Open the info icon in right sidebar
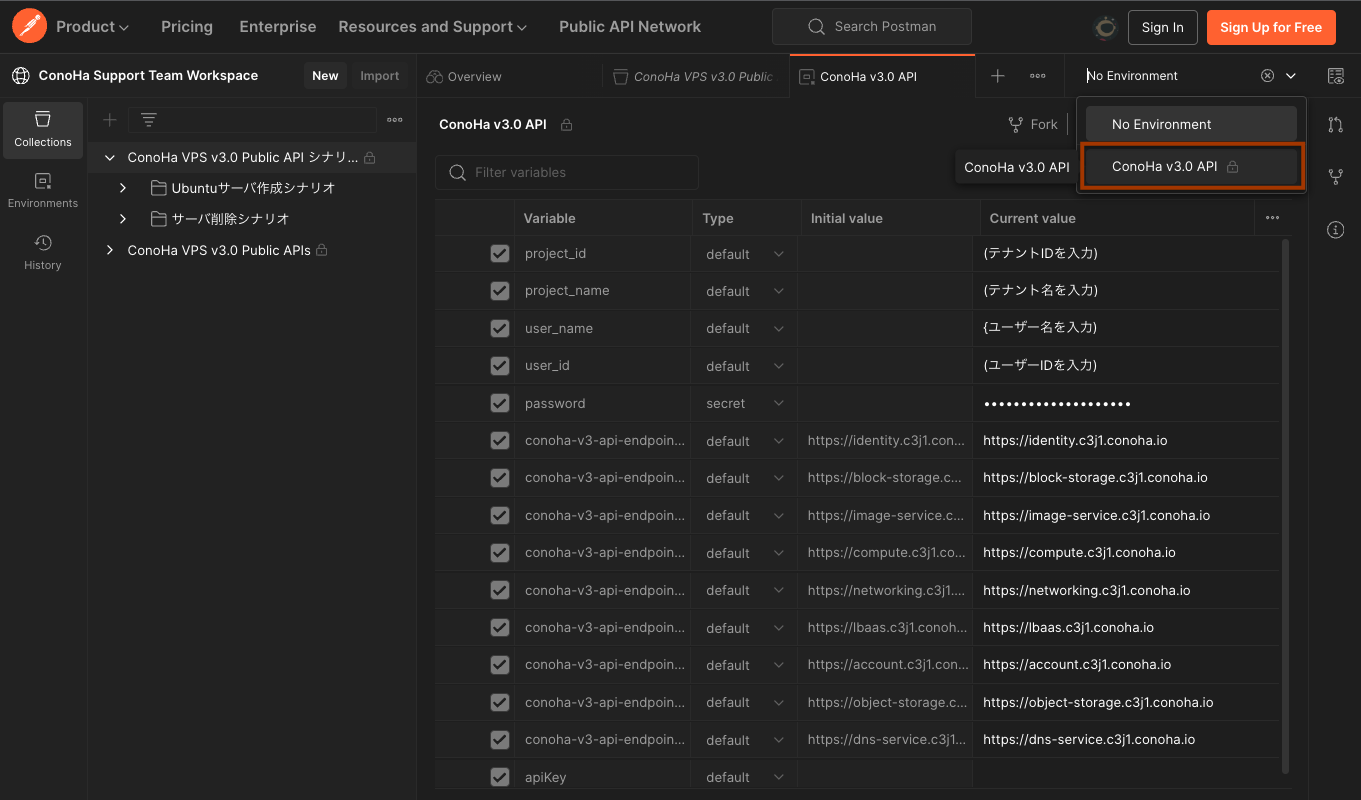 1335,230
